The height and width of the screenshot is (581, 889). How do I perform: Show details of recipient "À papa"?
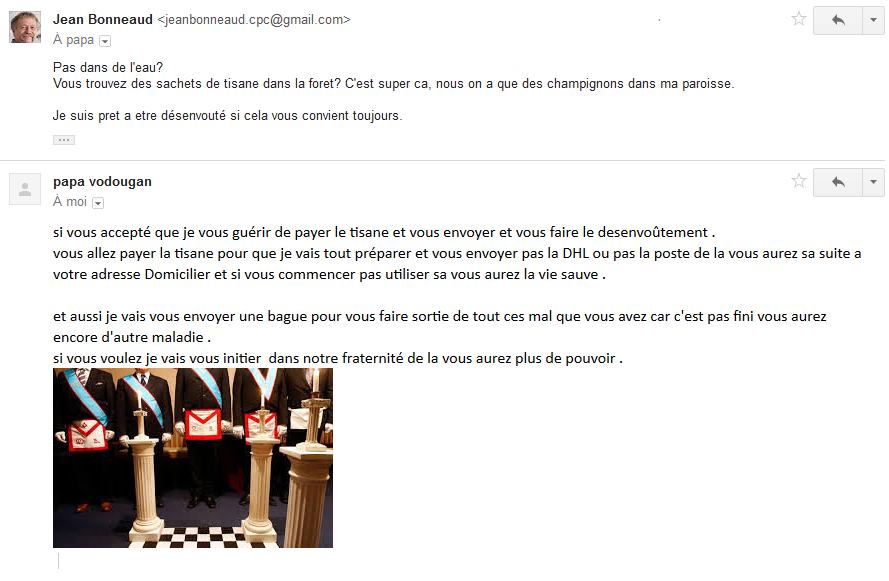click(105, 41)
